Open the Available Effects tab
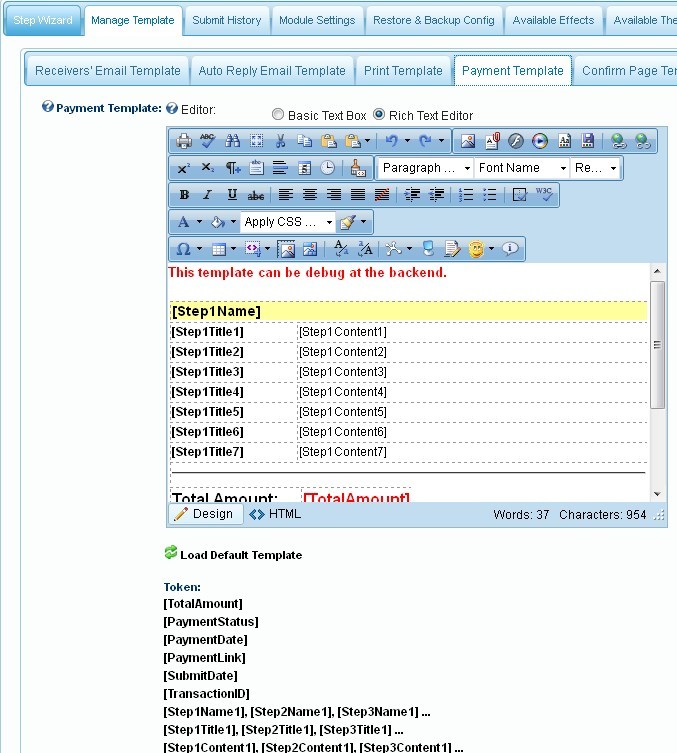The width and height of the screenshot is (677, 753). point(553,20)
